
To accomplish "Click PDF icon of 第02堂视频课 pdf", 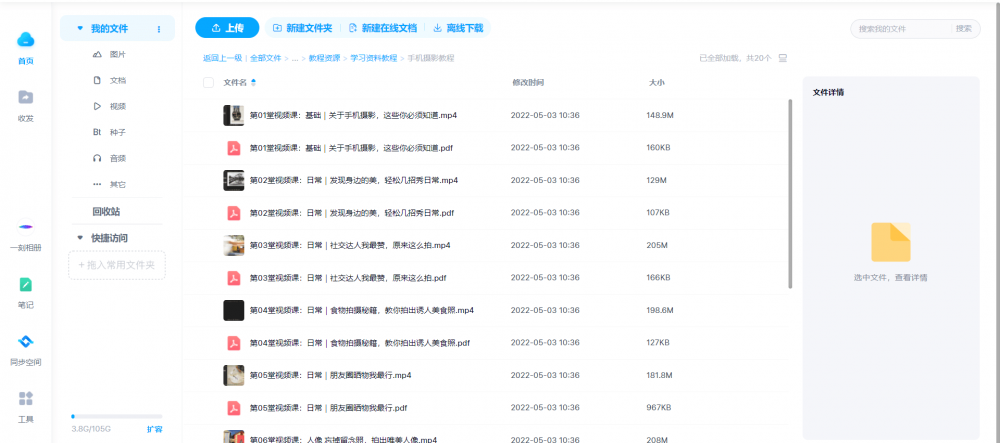I will pyautogui.click(x=234, y=213).
